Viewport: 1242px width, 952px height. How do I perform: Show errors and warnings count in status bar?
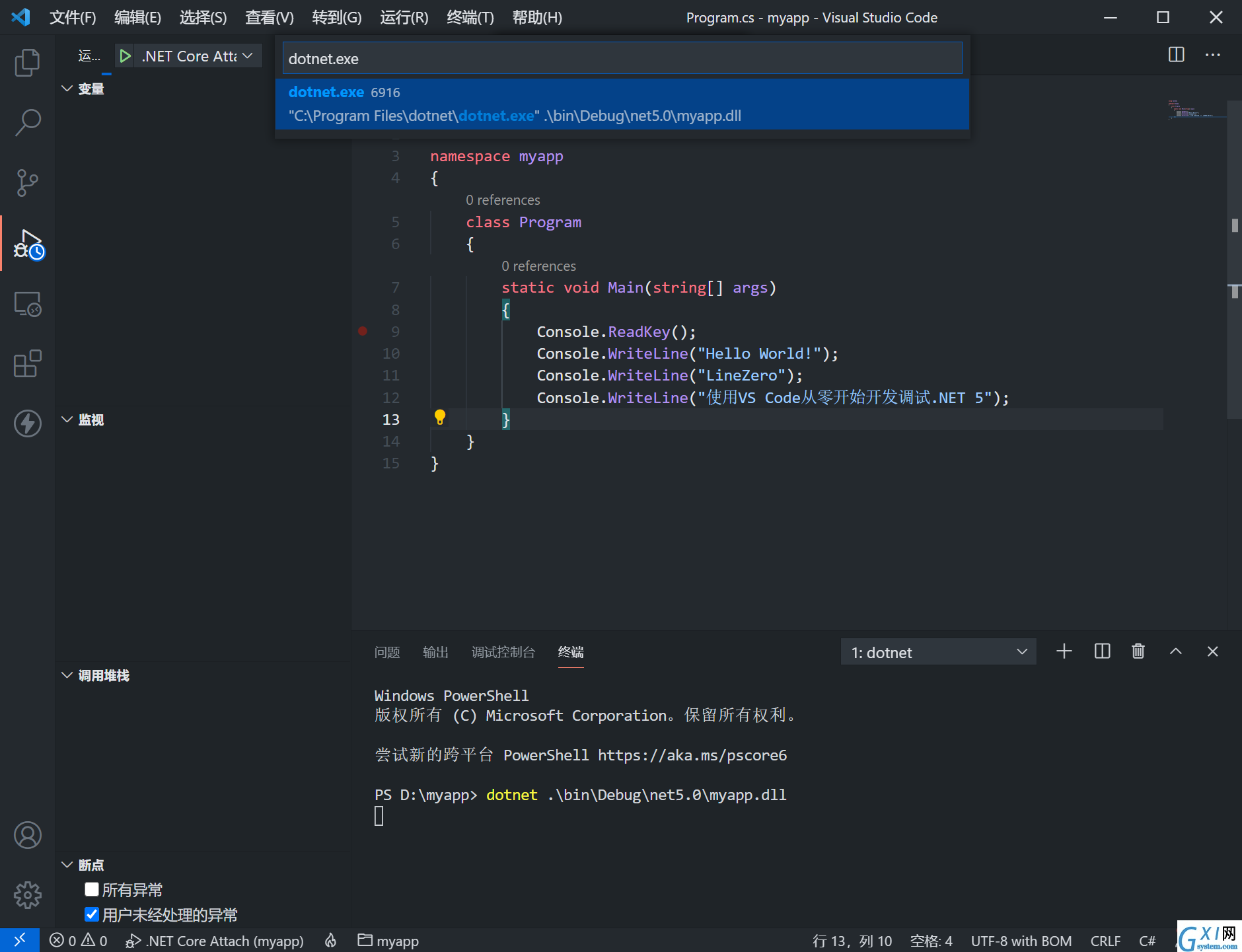[78, 940]
